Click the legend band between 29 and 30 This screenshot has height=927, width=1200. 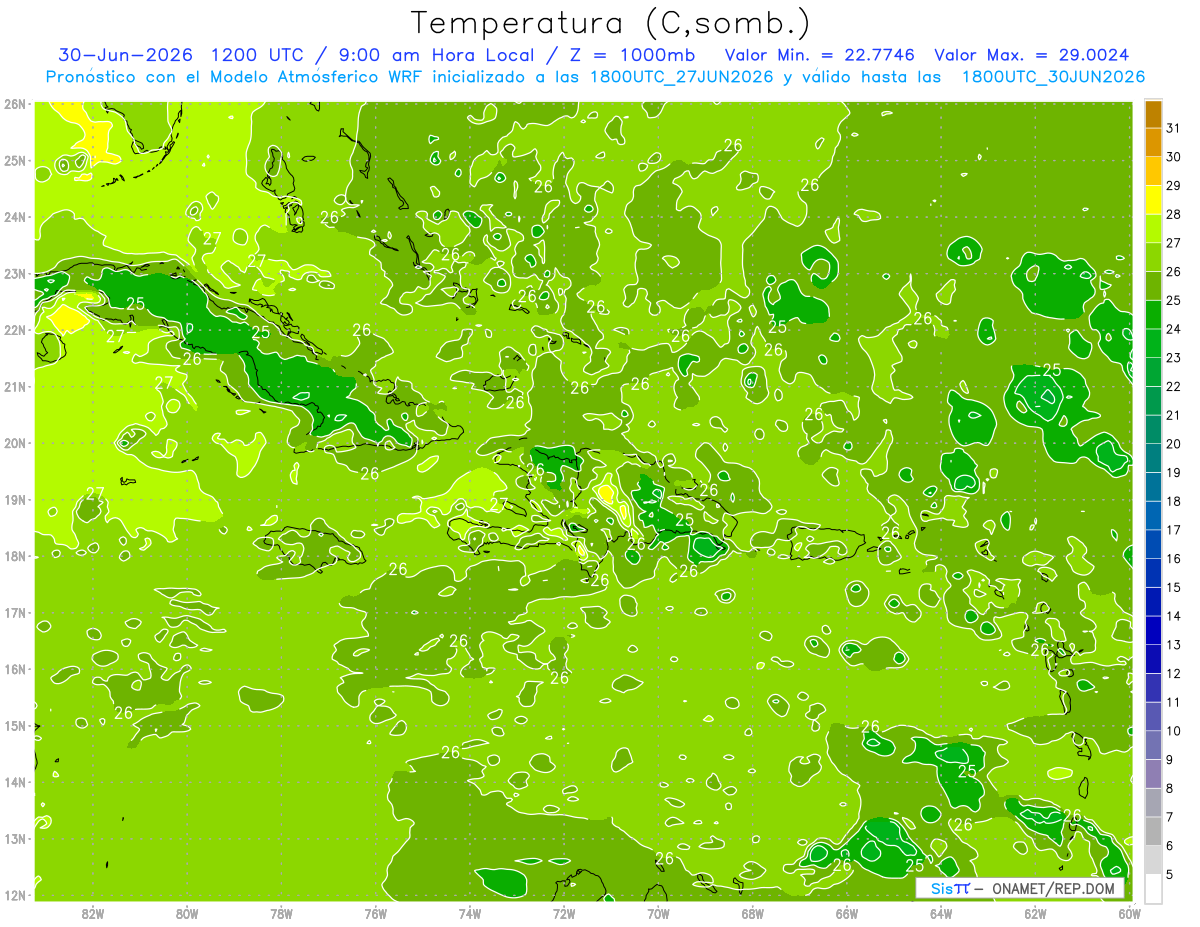point(1153,172)
